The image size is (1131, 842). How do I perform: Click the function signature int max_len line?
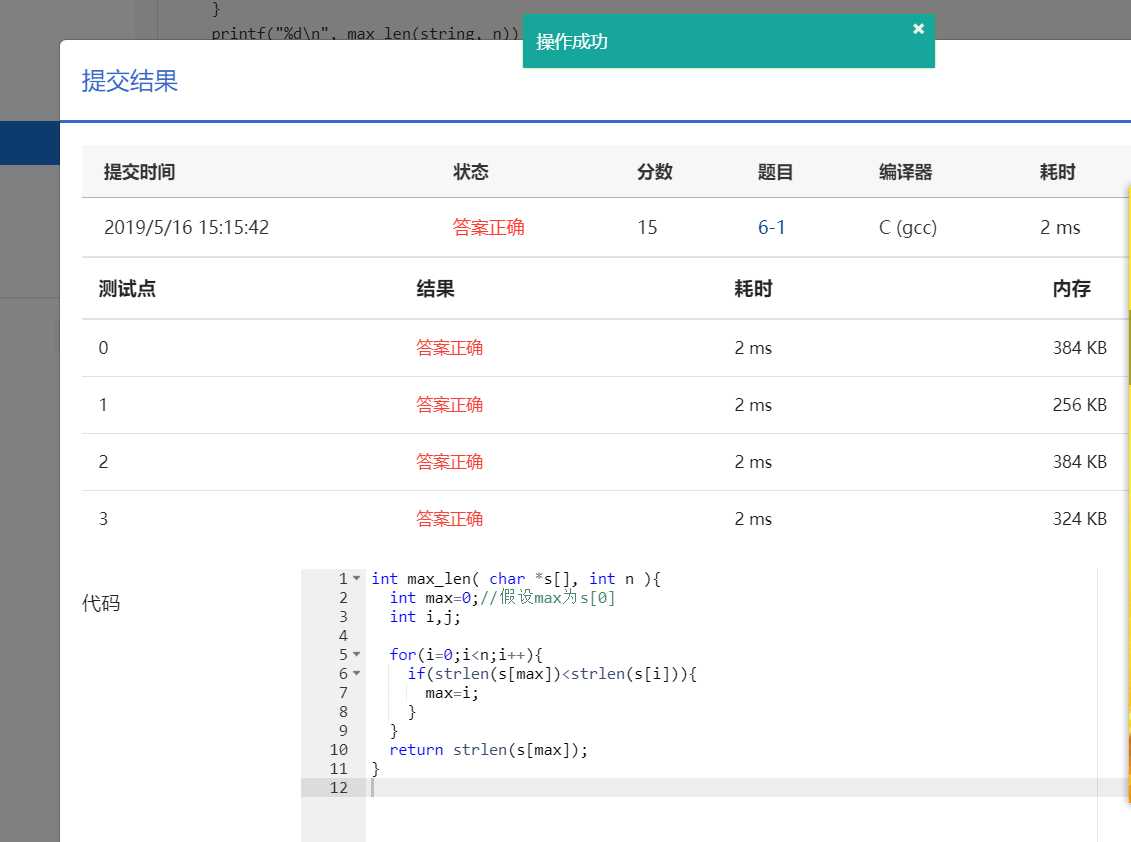(x=516, y=579)
